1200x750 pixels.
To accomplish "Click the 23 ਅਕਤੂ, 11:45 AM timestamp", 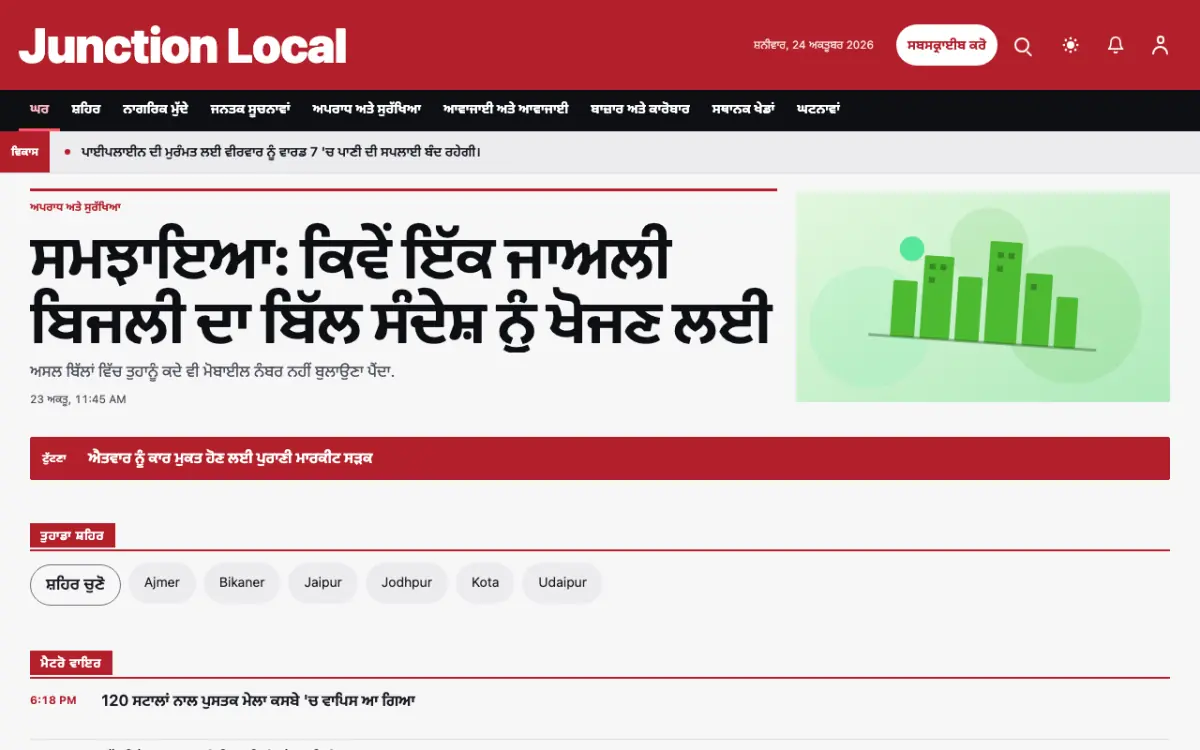I will [78, 399].
